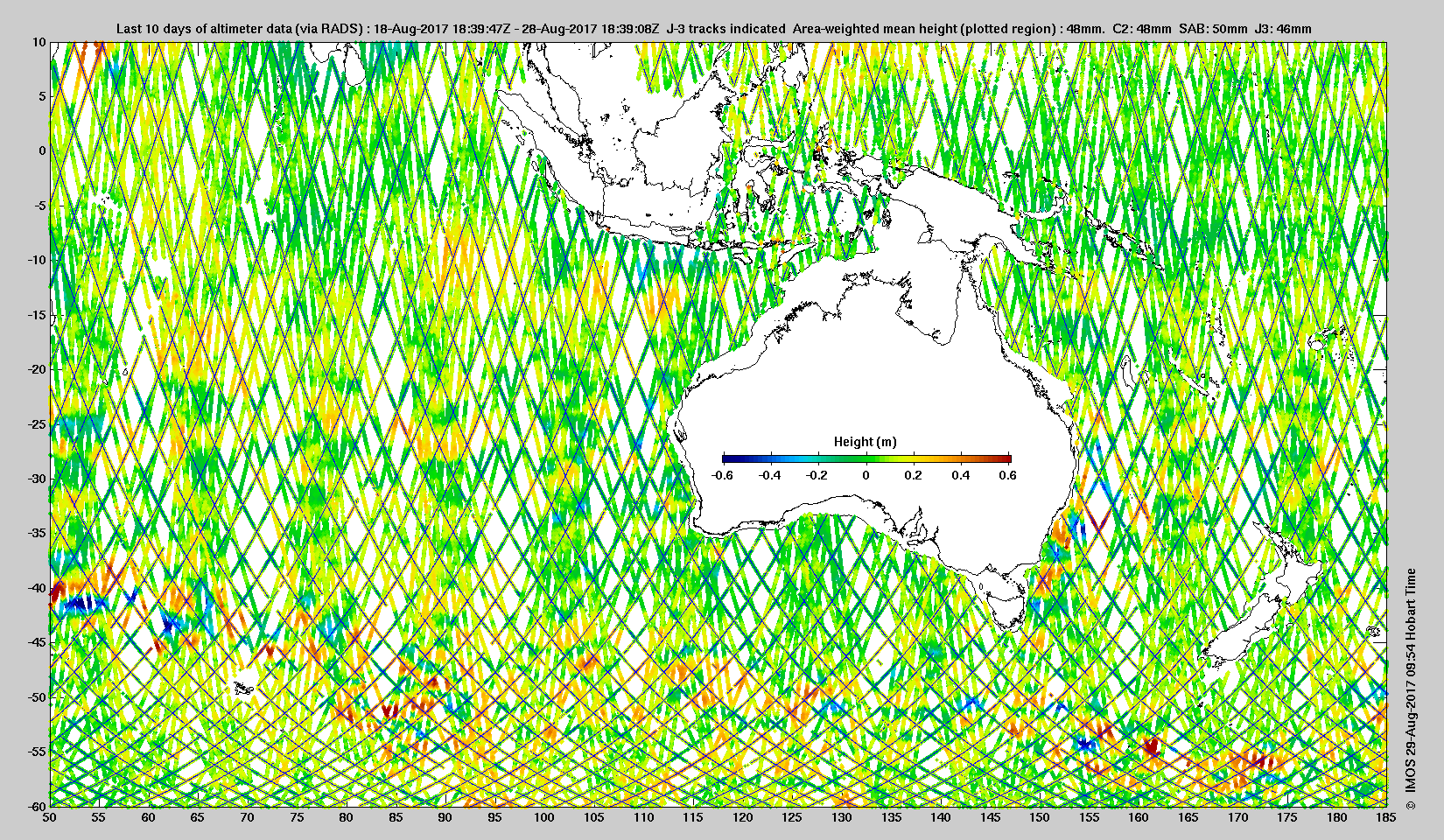
Task: Click latitude label -15 on the left axis
Action: pyautogui.click(x=36, y=314)
